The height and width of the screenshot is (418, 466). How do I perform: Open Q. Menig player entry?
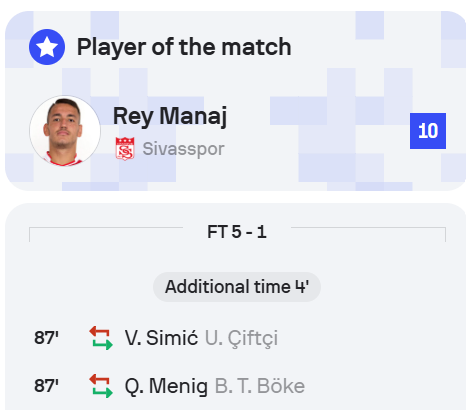166,386
